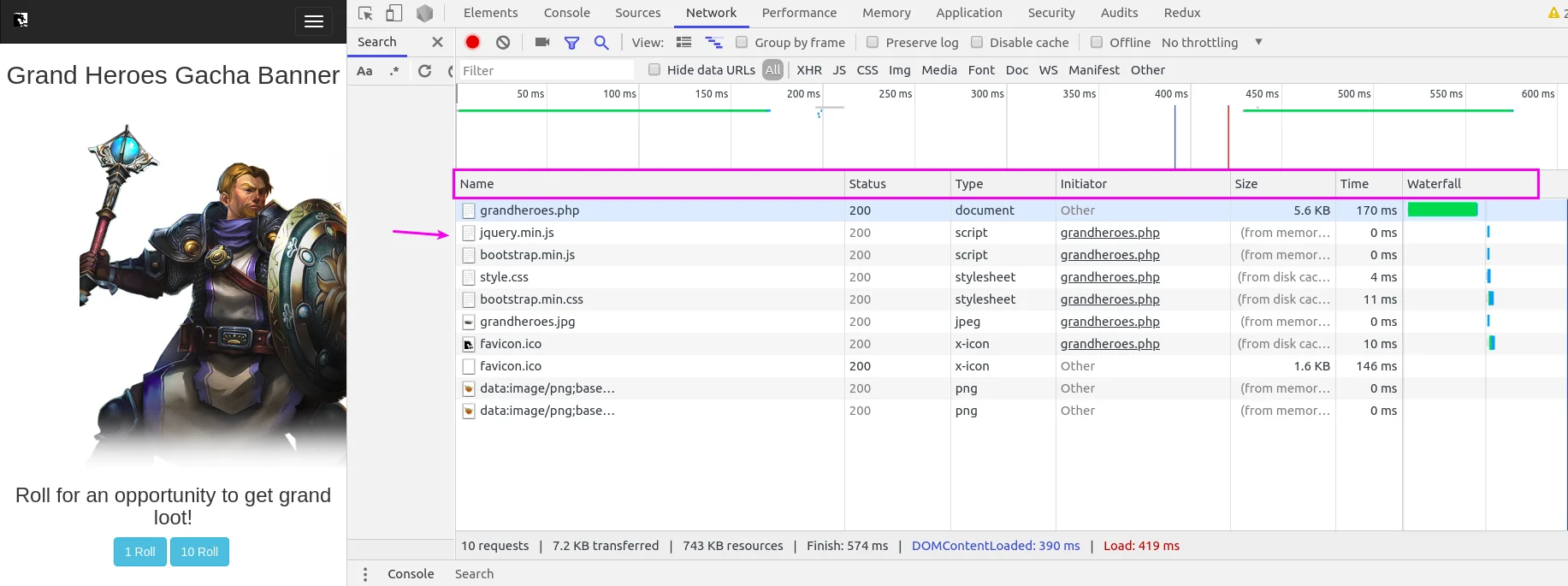The width and height of the screenshot is (1568, 586).
Task: Click the magnifier search icon in Network toolbar
Action: 601,42
